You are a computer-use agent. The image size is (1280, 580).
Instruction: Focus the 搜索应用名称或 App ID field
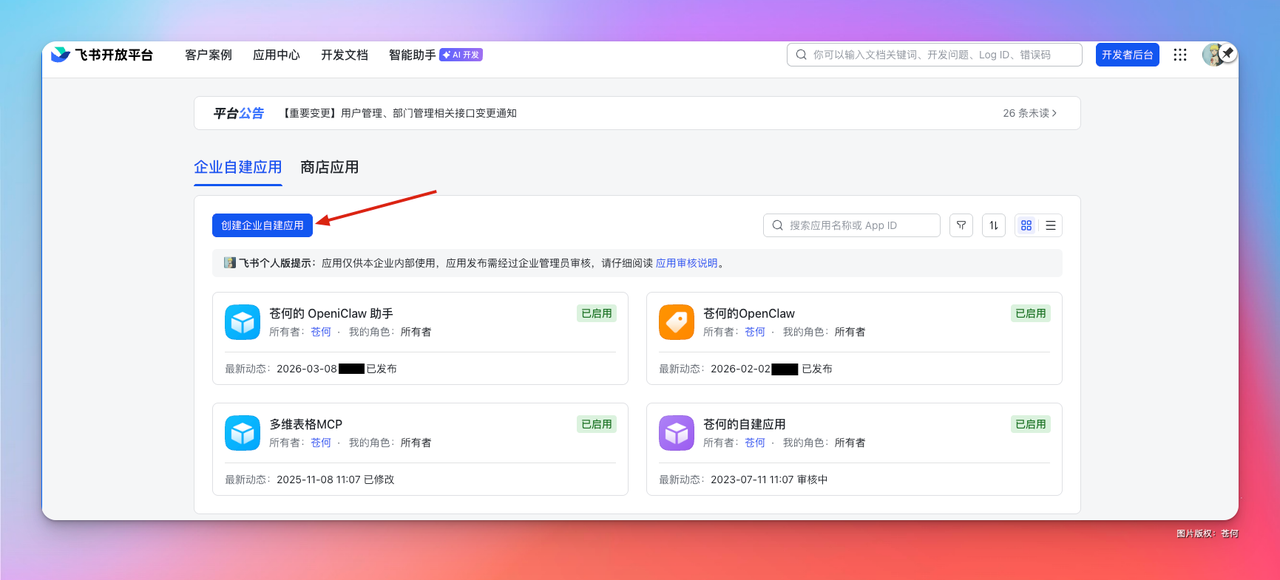pos(852,225)
